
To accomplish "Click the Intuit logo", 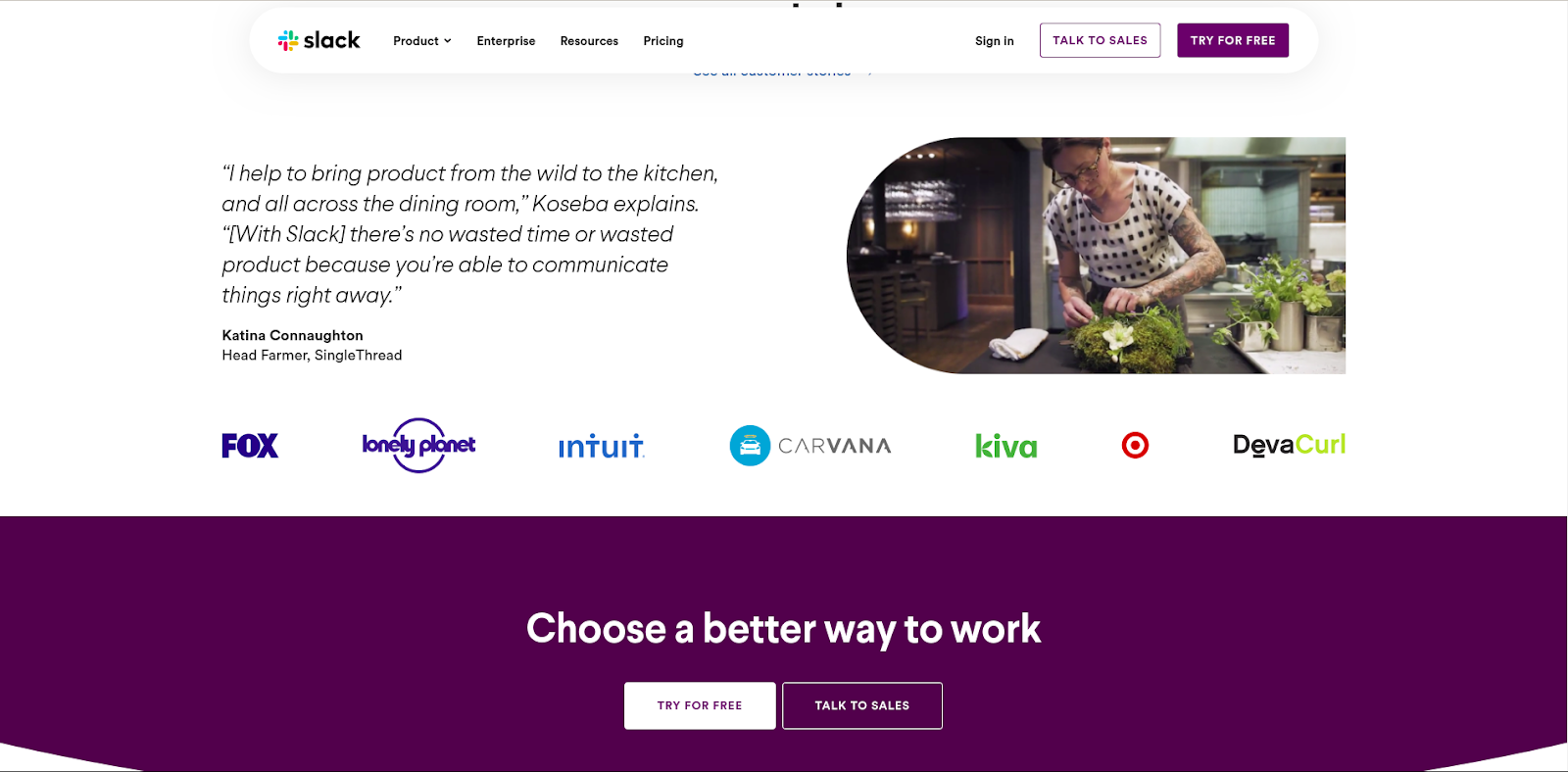I will pos(601,447).
